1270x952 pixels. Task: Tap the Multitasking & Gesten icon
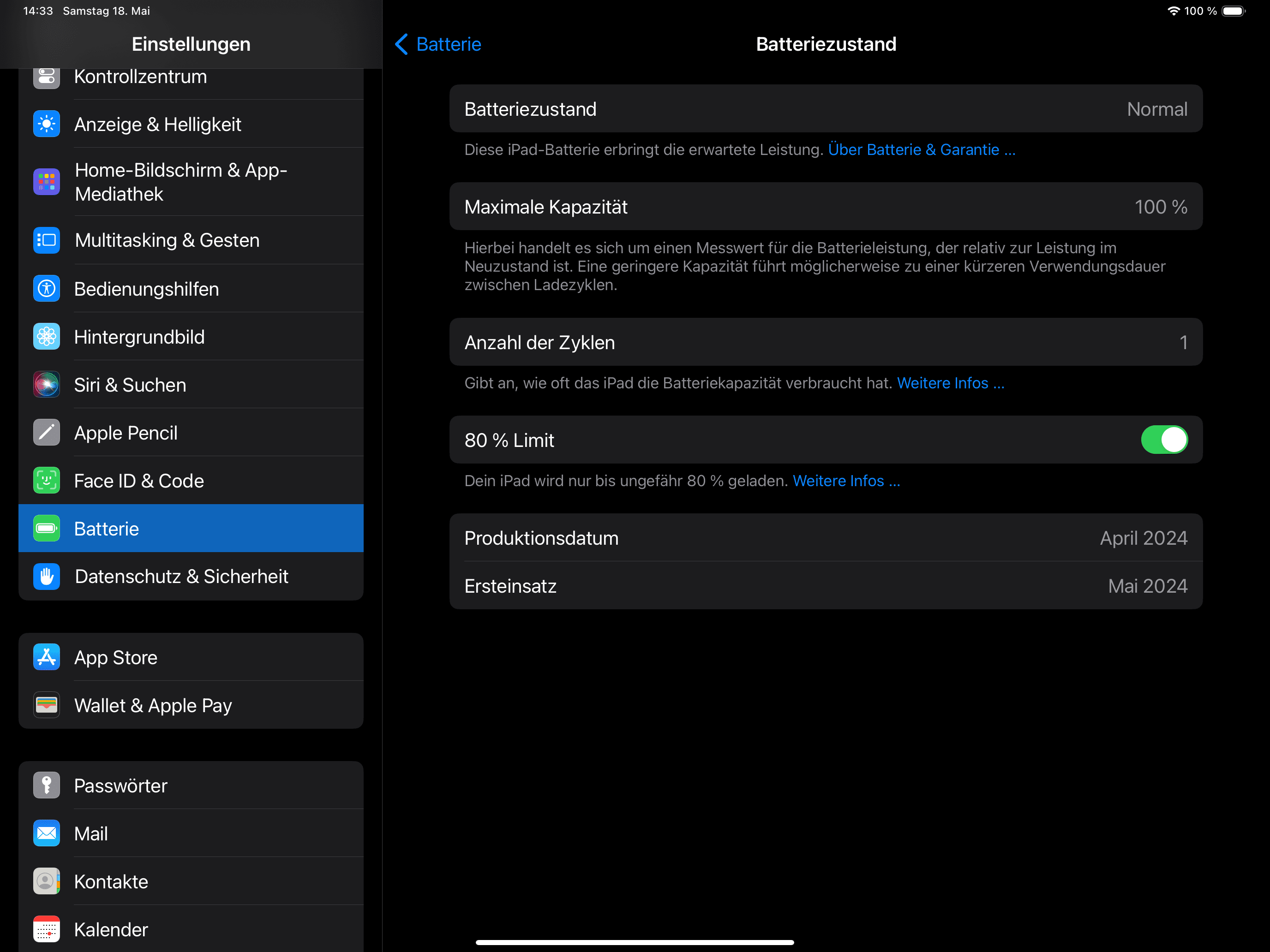click(x=47, y=240)
